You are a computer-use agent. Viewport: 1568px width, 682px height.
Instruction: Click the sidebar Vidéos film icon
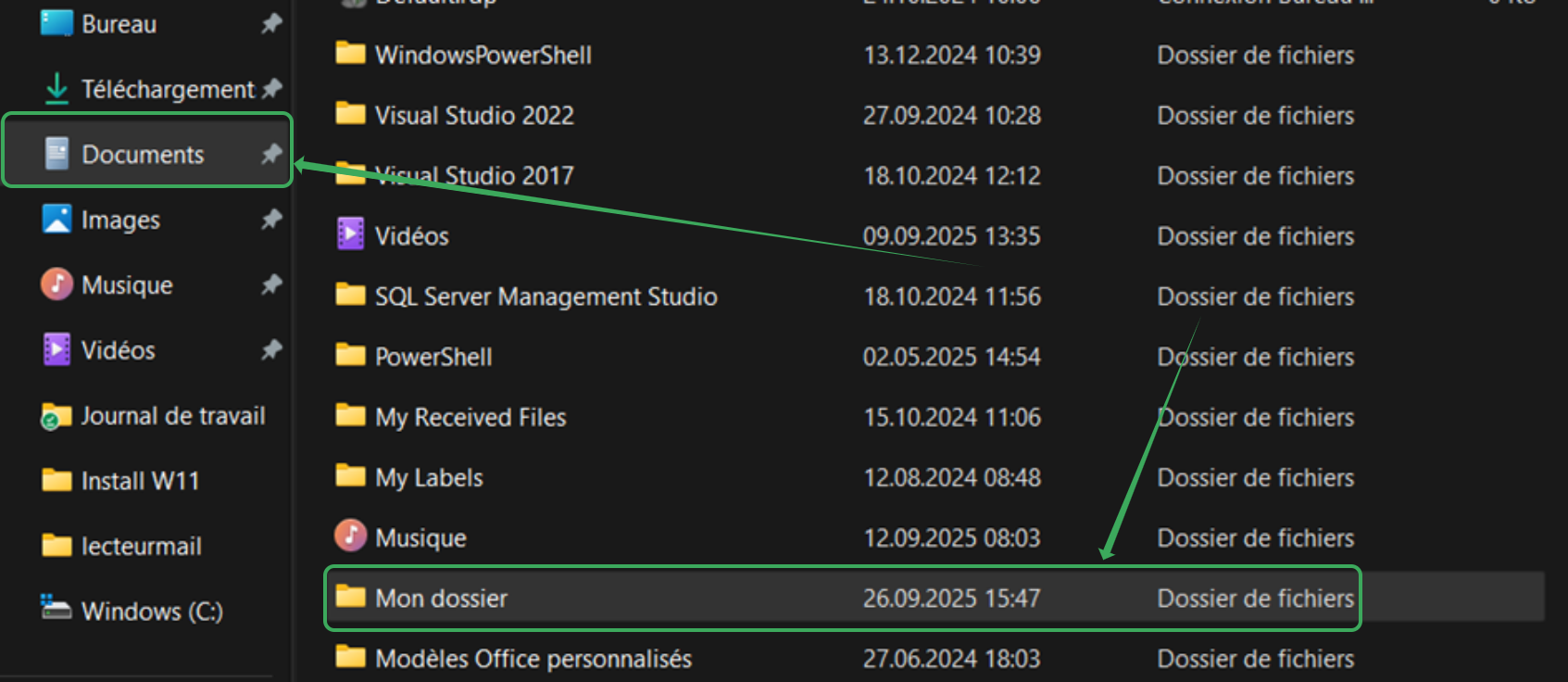pyautogui.click(x=56, y=349)
